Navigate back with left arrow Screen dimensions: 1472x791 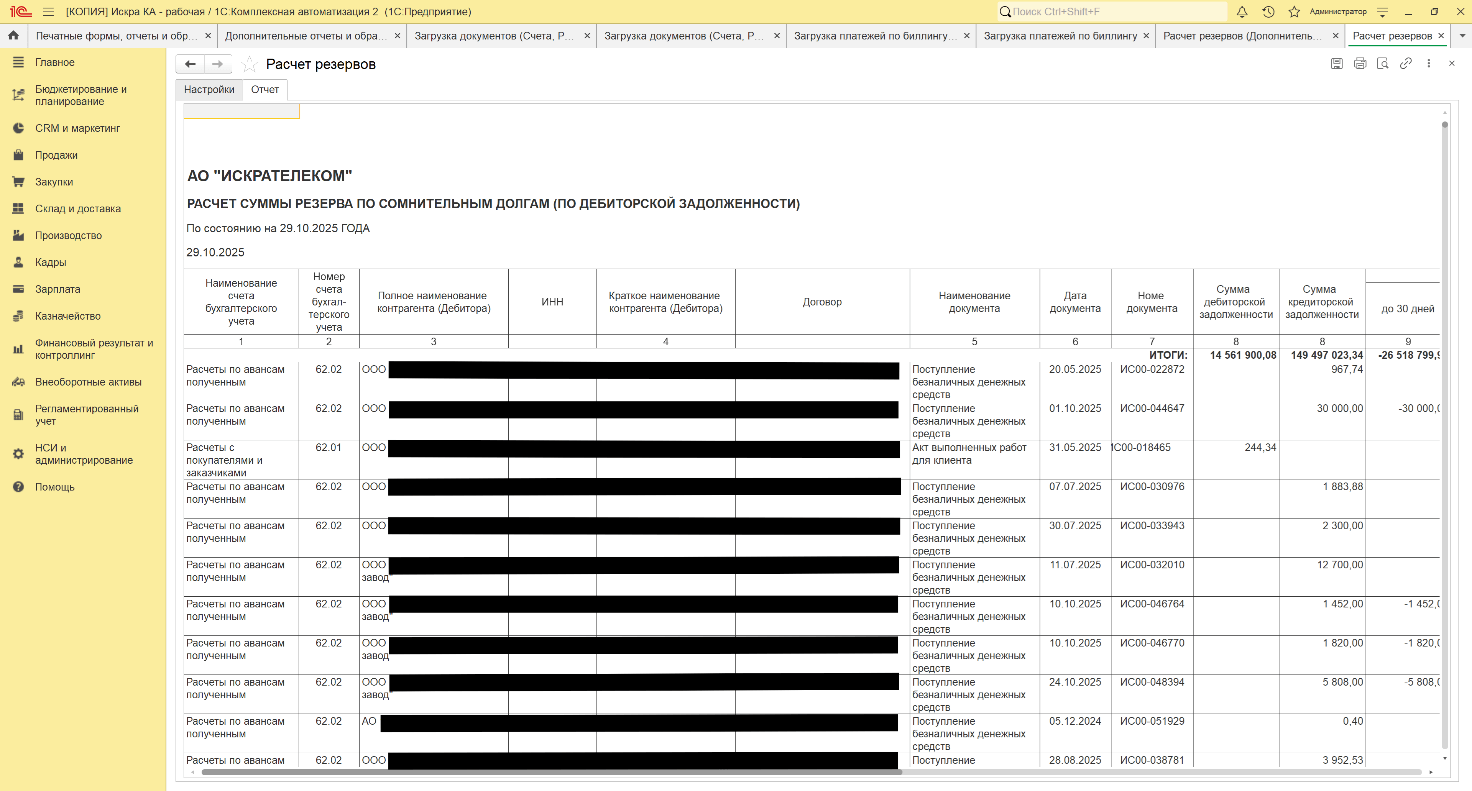[190, 64]
